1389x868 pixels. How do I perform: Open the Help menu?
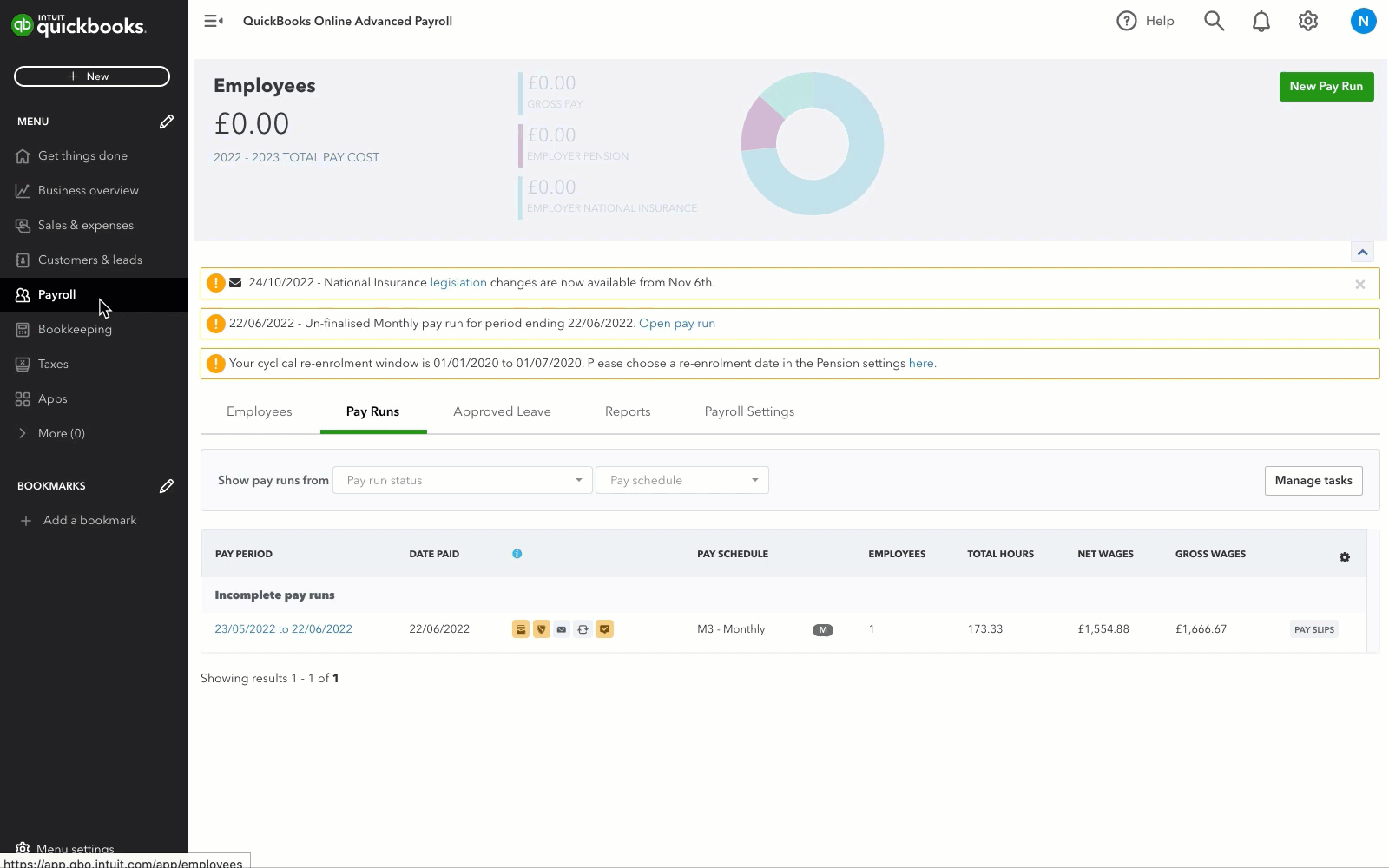coord(1145,21)
